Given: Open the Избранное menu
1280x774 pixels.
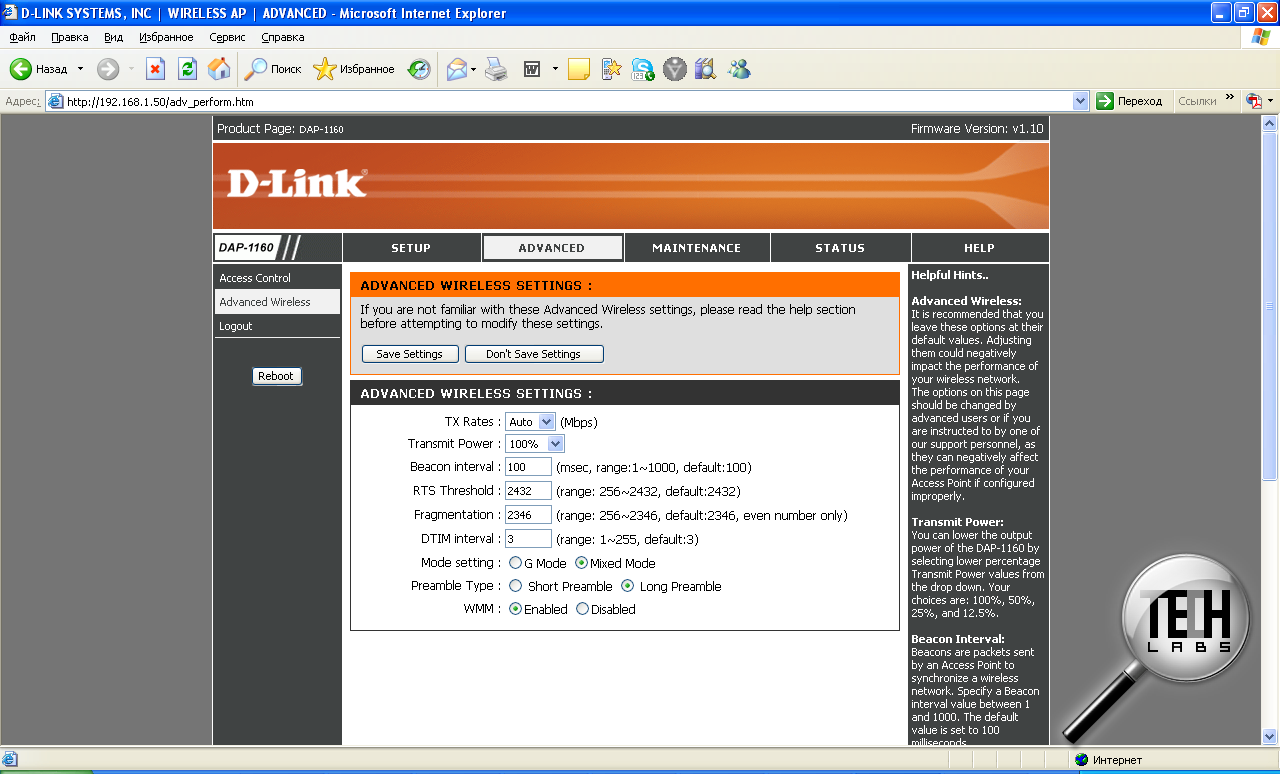Looking at the screenshot, I should (x=166, y=37).
